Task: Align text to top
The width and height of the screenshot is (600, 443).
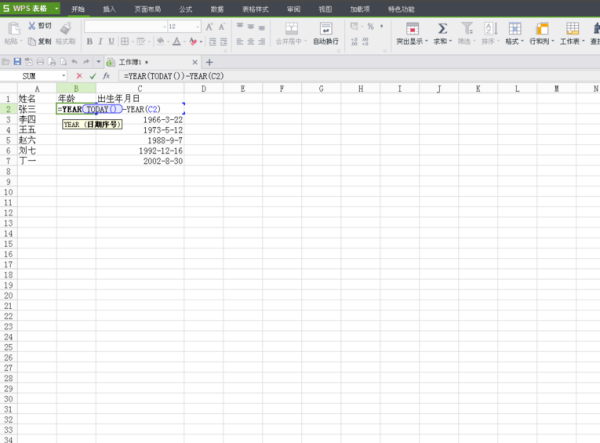Action: (x=240, y=26)
